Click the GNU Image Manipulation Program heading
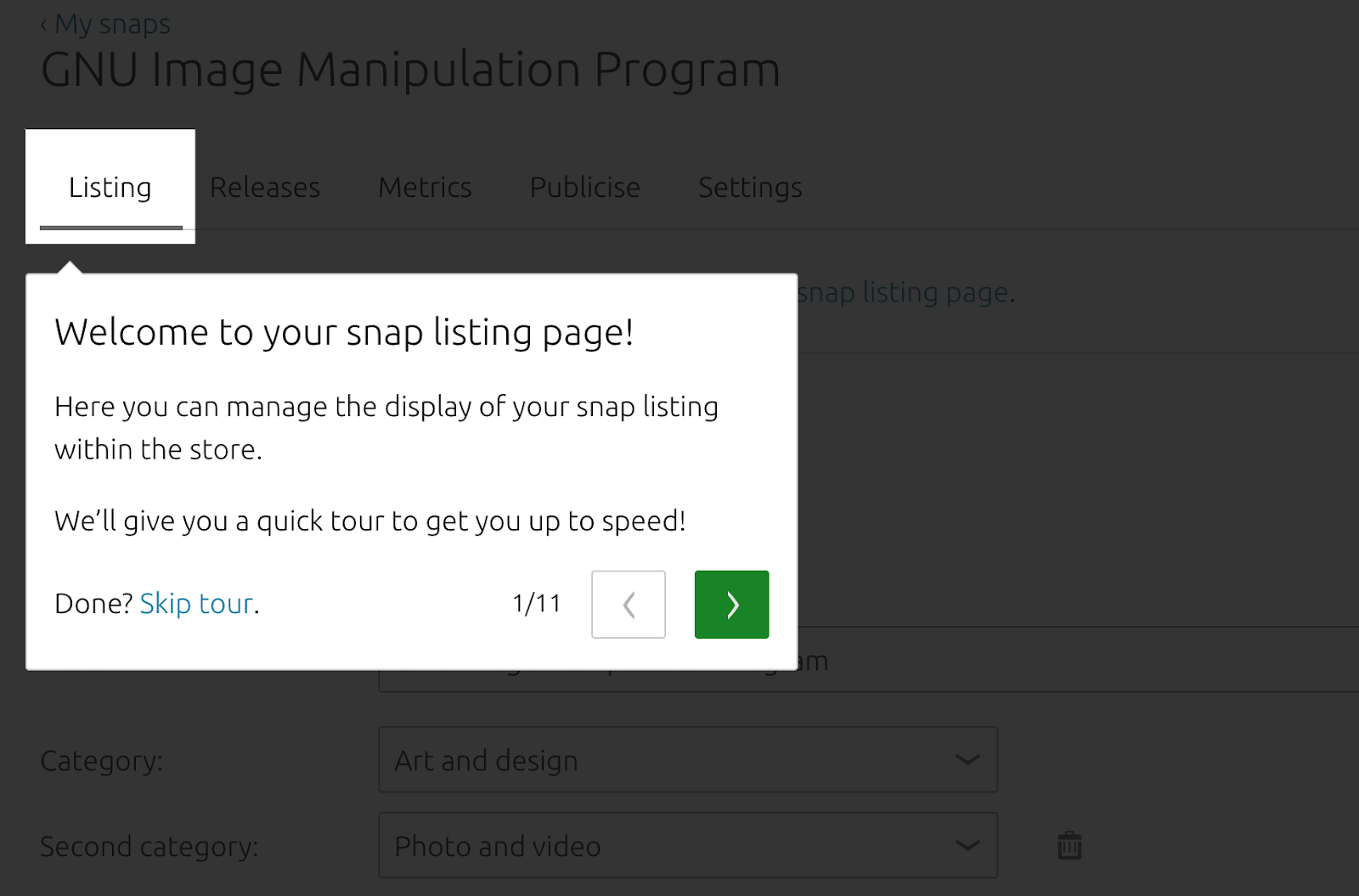This screenshot has width=1359, height=896. [x=410, y=70]
